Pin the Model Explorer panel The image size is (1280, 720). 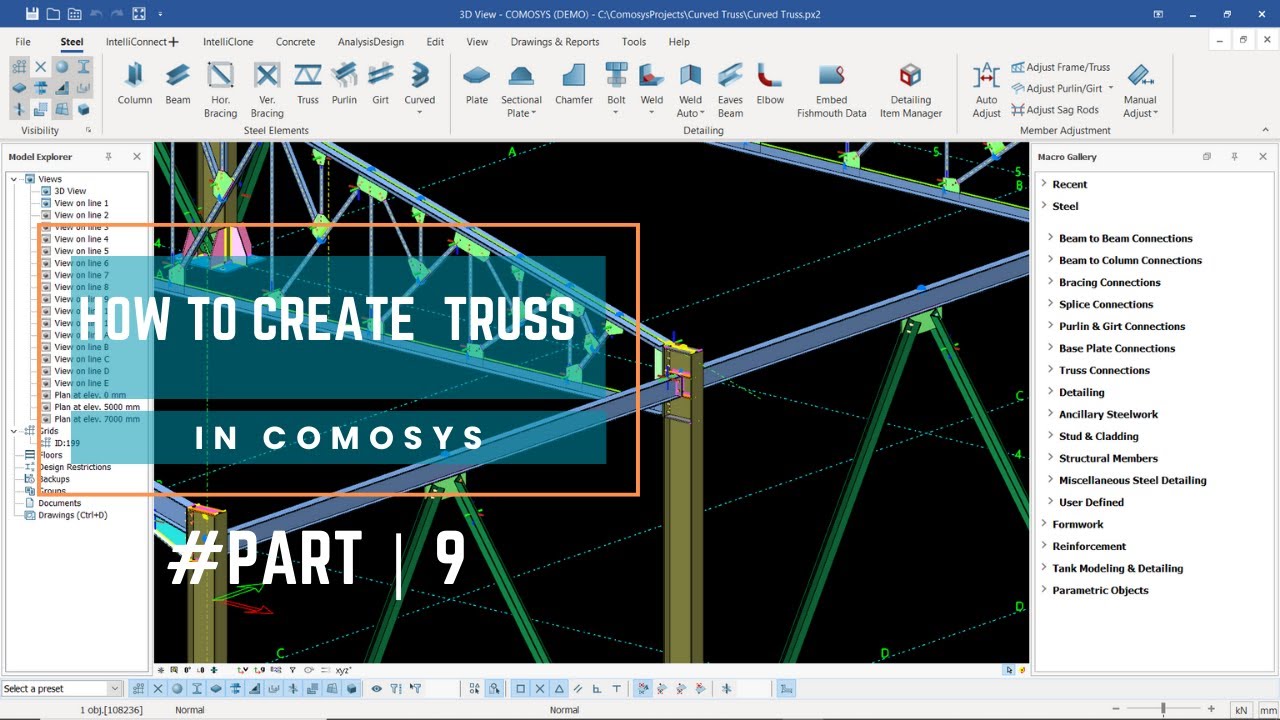click(108, 157)
